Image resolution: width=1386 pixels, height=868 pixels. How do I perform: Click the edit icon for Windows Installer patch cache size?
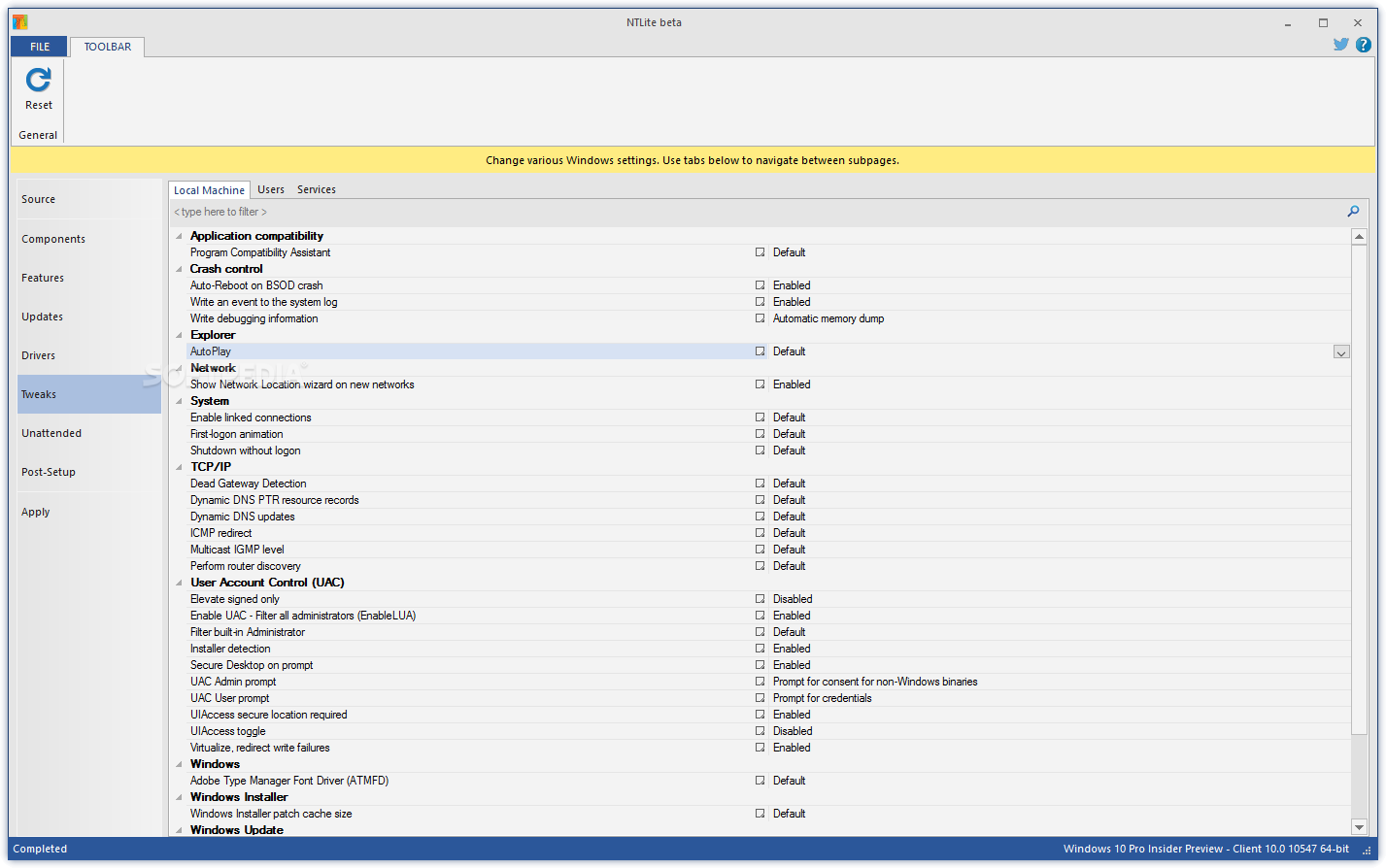(x=761, y=814)
